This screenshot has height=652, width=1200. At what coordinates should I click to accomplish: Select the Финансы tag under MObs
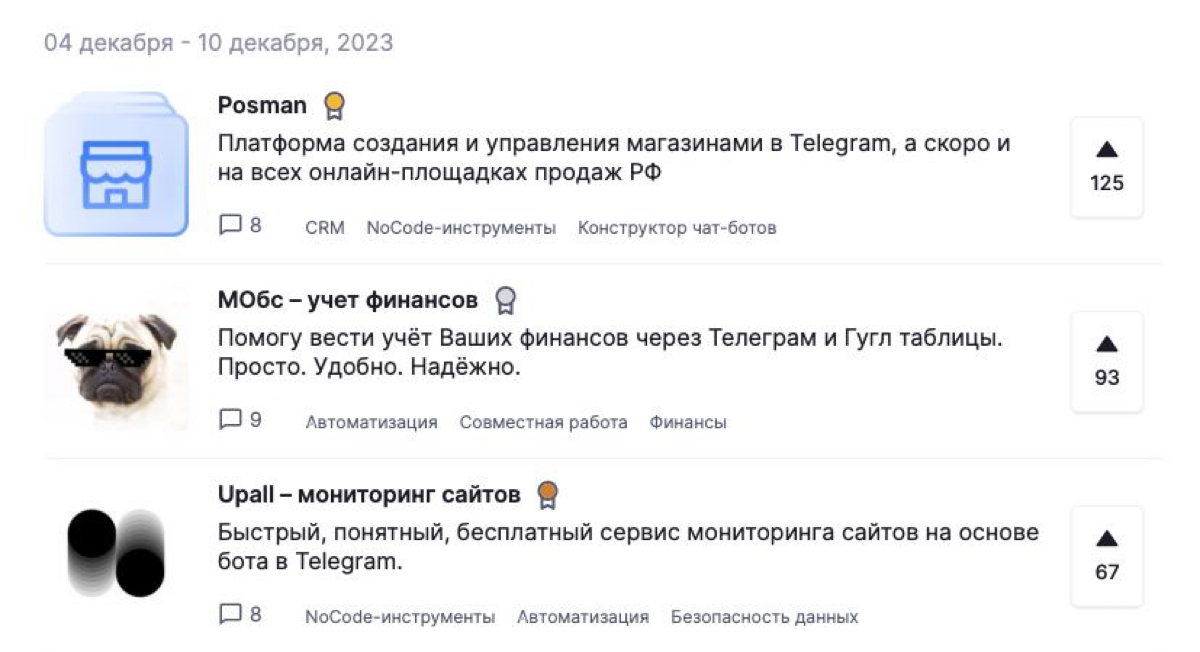click(689, 422)
